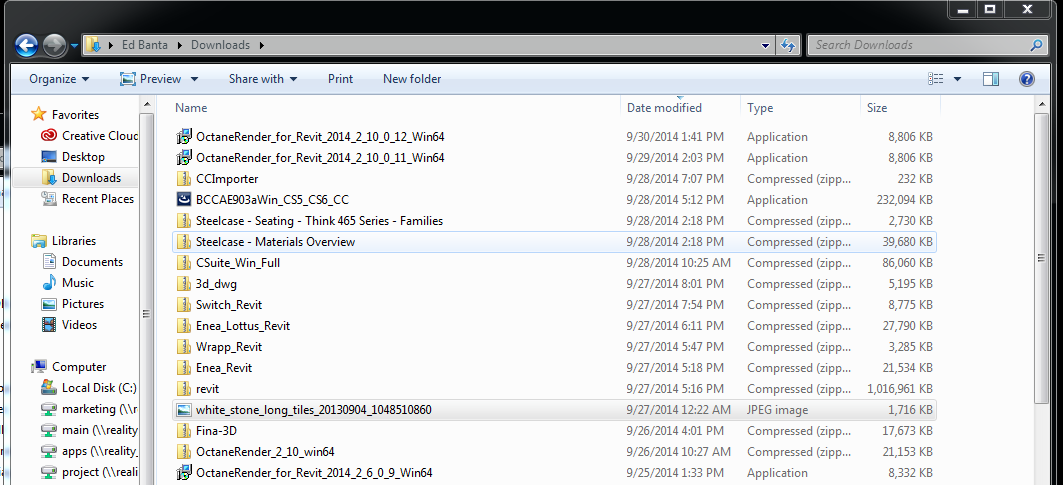Click Ed Banta in the address breadcrumb
Viewport: 1063px width, 485px height.
click(144, 45)
